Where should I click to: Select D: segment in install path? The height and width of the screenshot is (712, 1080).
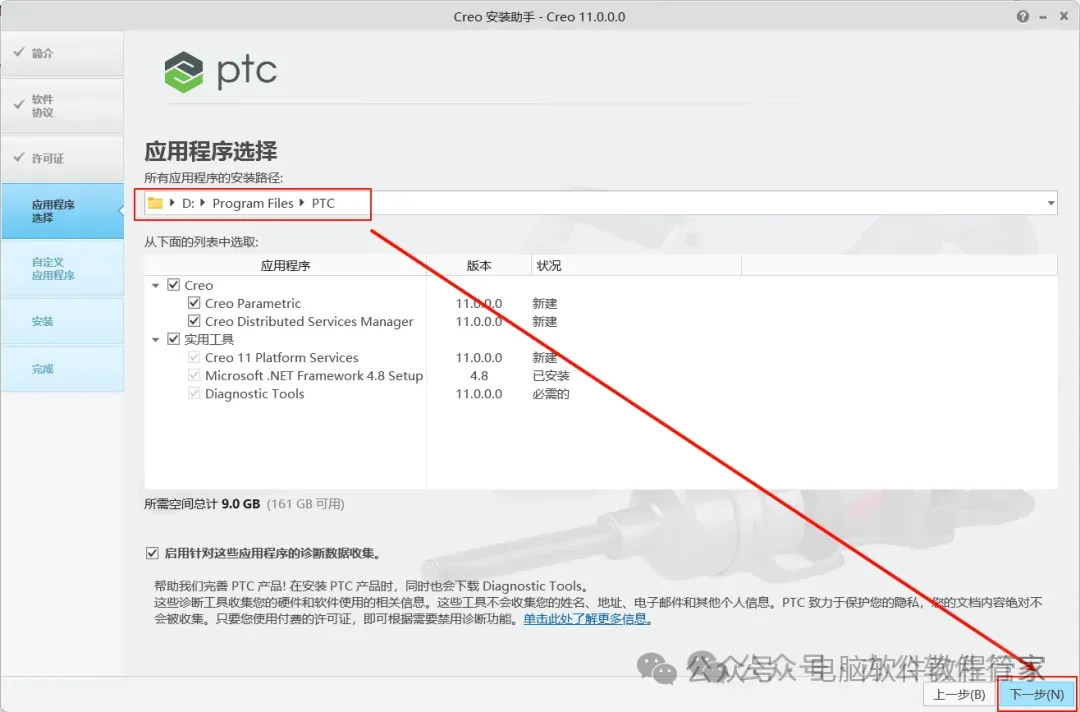point(188,203)
